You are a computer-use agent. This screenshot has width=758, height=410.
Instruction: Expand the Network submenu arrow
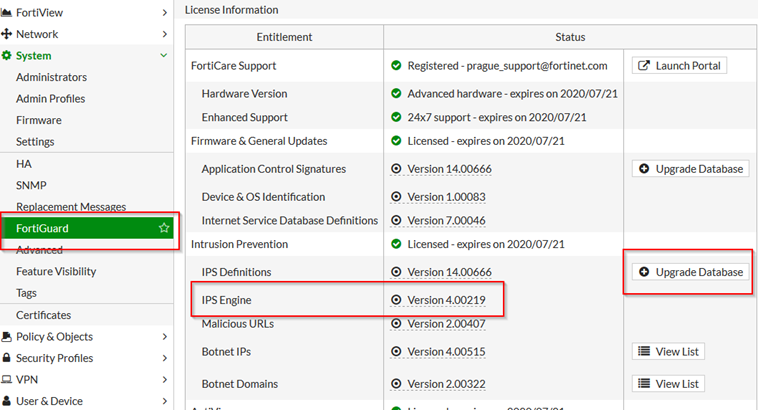[x=164, y=34]
